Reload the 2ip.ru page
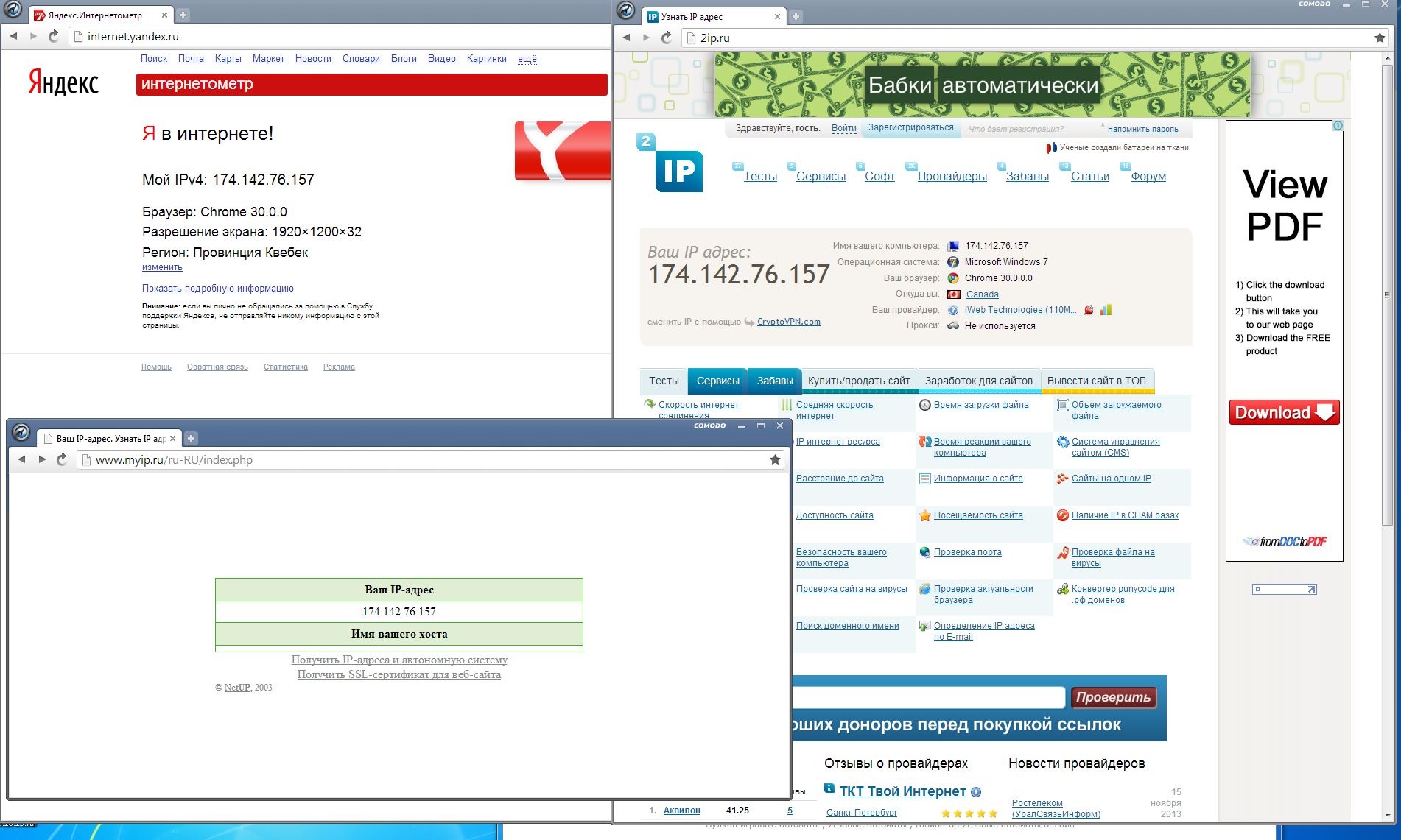This screenshot has height=840, width=1401. (667, 38)
